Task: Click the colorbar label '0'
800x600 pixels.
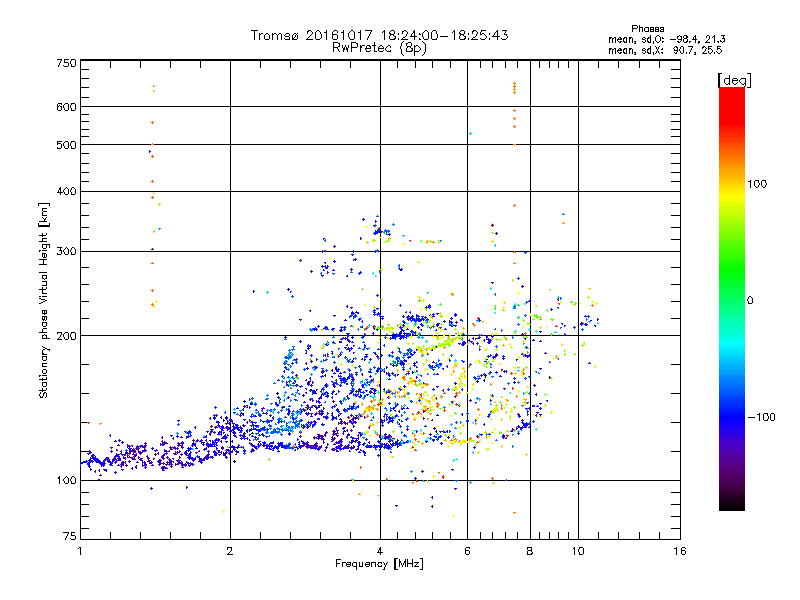Action: [x=750, y=301]
